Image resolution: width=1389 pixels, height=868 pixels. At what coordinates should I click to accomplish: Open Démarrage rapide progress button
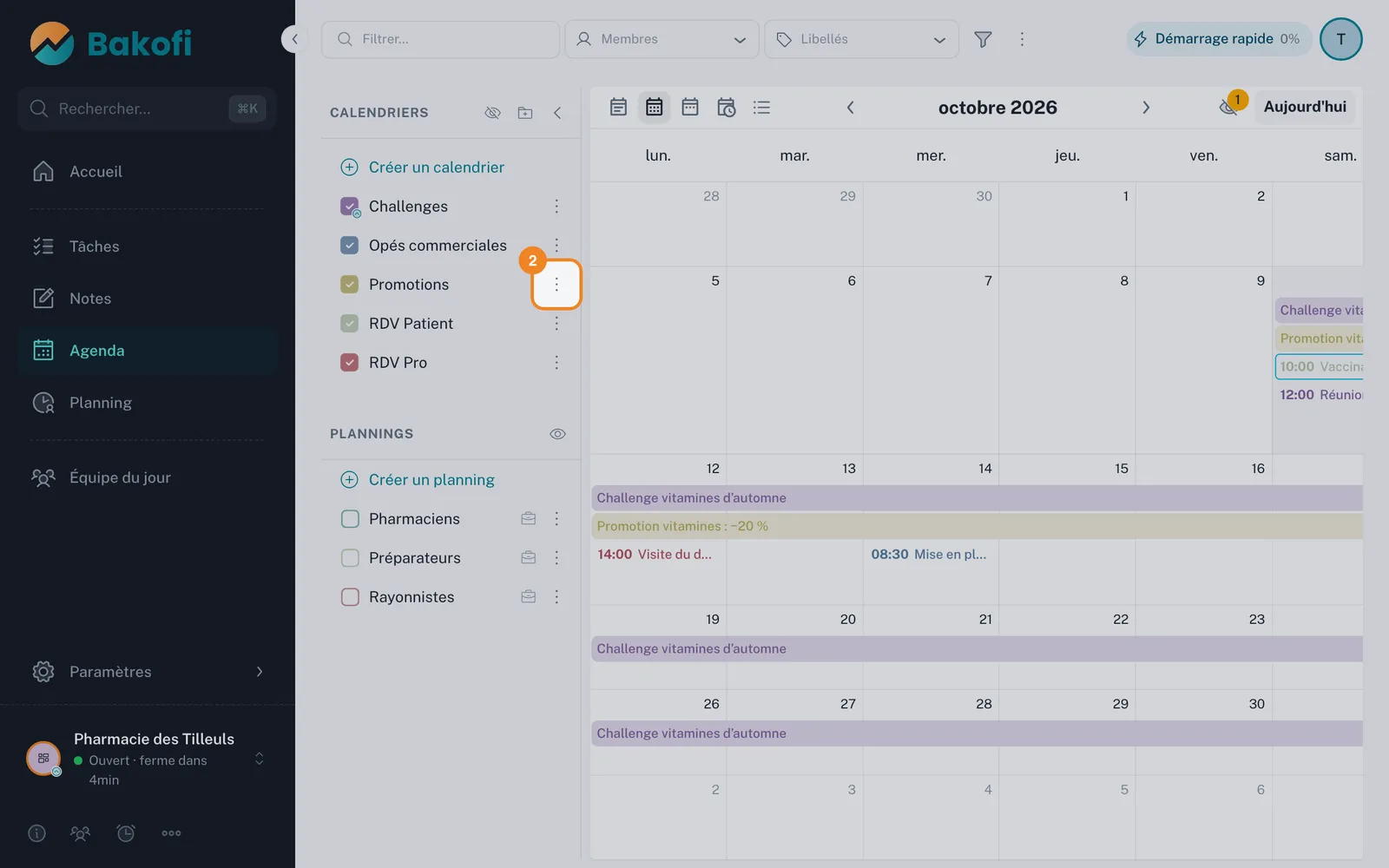1219,39
